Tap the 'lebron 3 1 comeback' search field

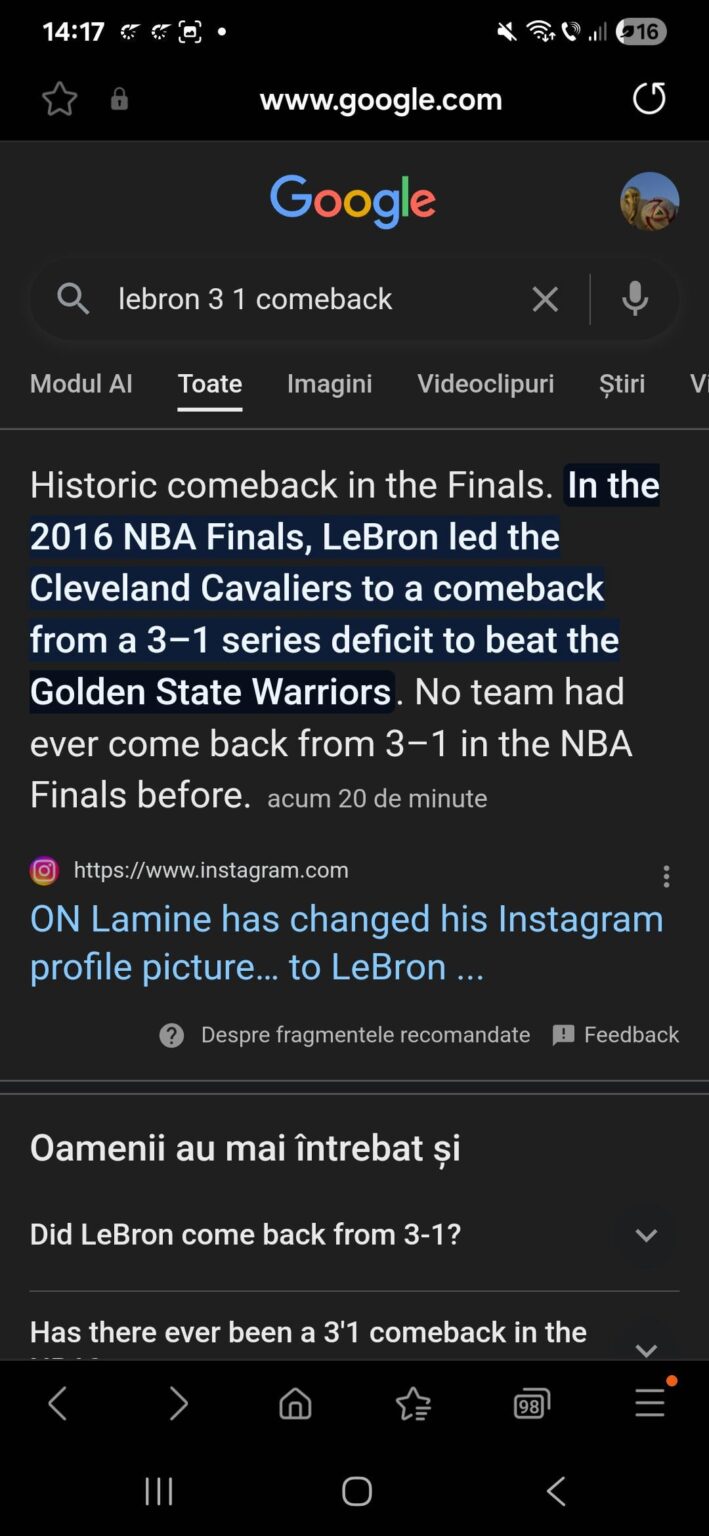300,298
